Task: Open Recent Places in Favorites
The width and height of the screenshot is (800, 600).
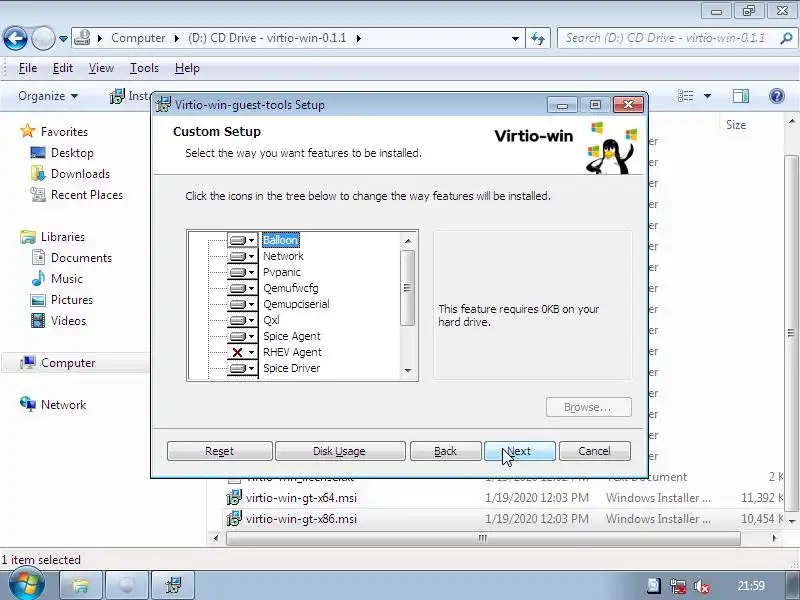Action: coord(87,194)
